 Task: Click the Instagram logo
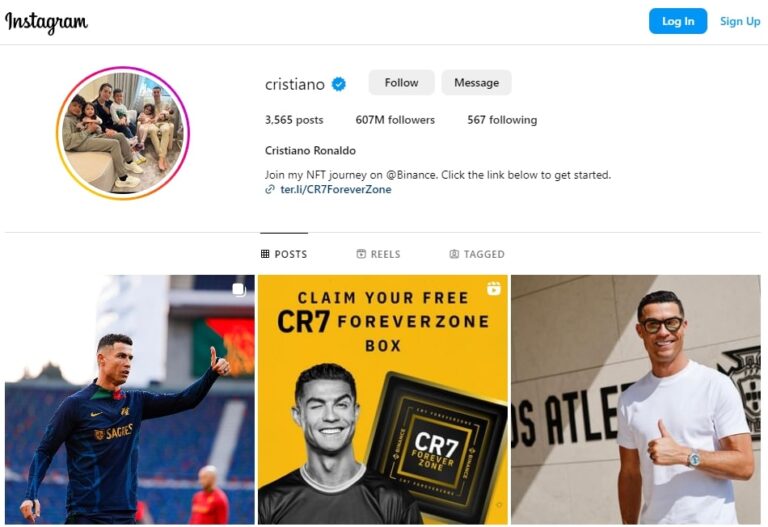click(x=47, y=22)
